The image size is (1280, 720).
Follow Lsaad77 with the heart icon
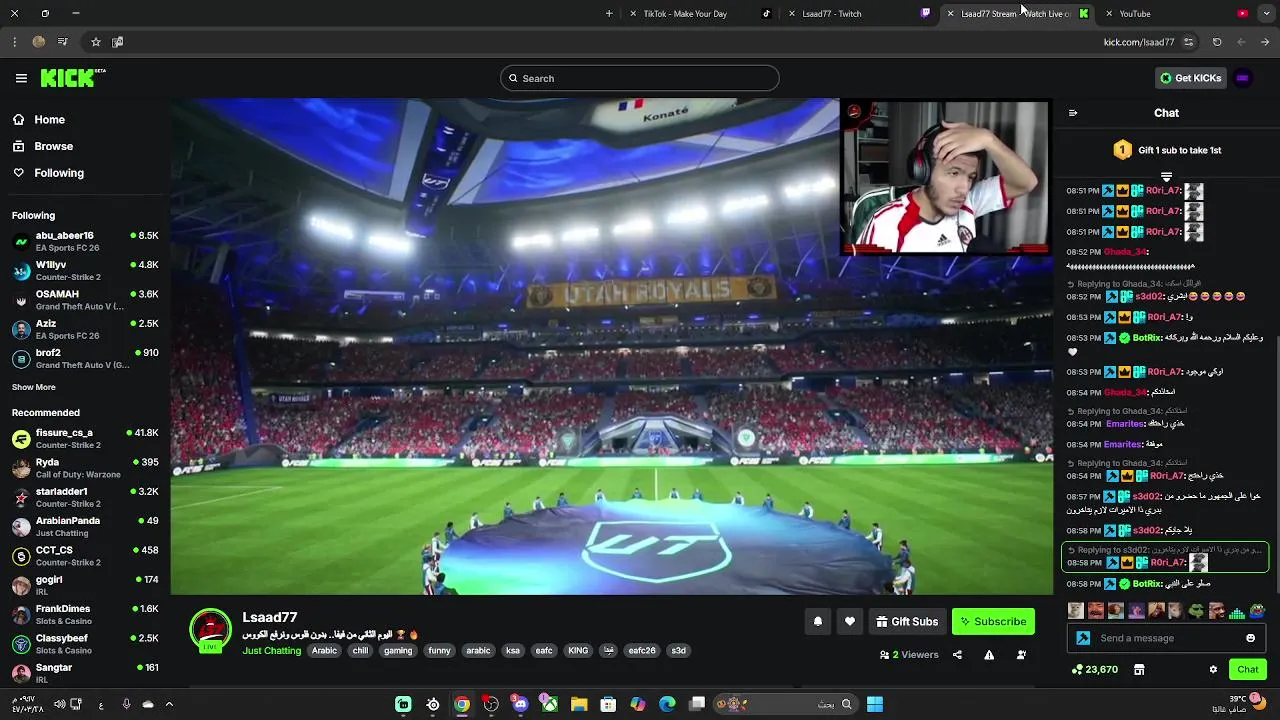pos(850,621)
